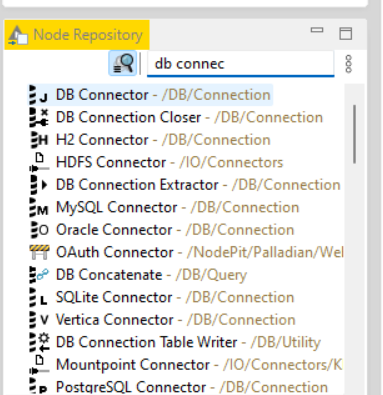Viewport: 383px width, 395px height.
Task: Click the HDFS Connector node icon
Action: pos(39,162)
